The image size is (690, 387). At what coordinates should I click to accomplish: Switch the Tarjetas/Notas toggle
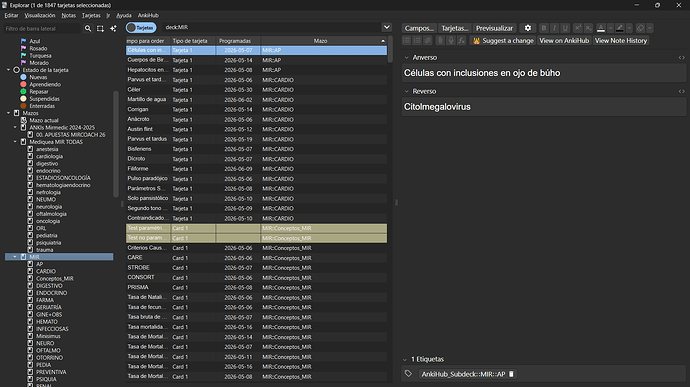[x=141, y=27]
